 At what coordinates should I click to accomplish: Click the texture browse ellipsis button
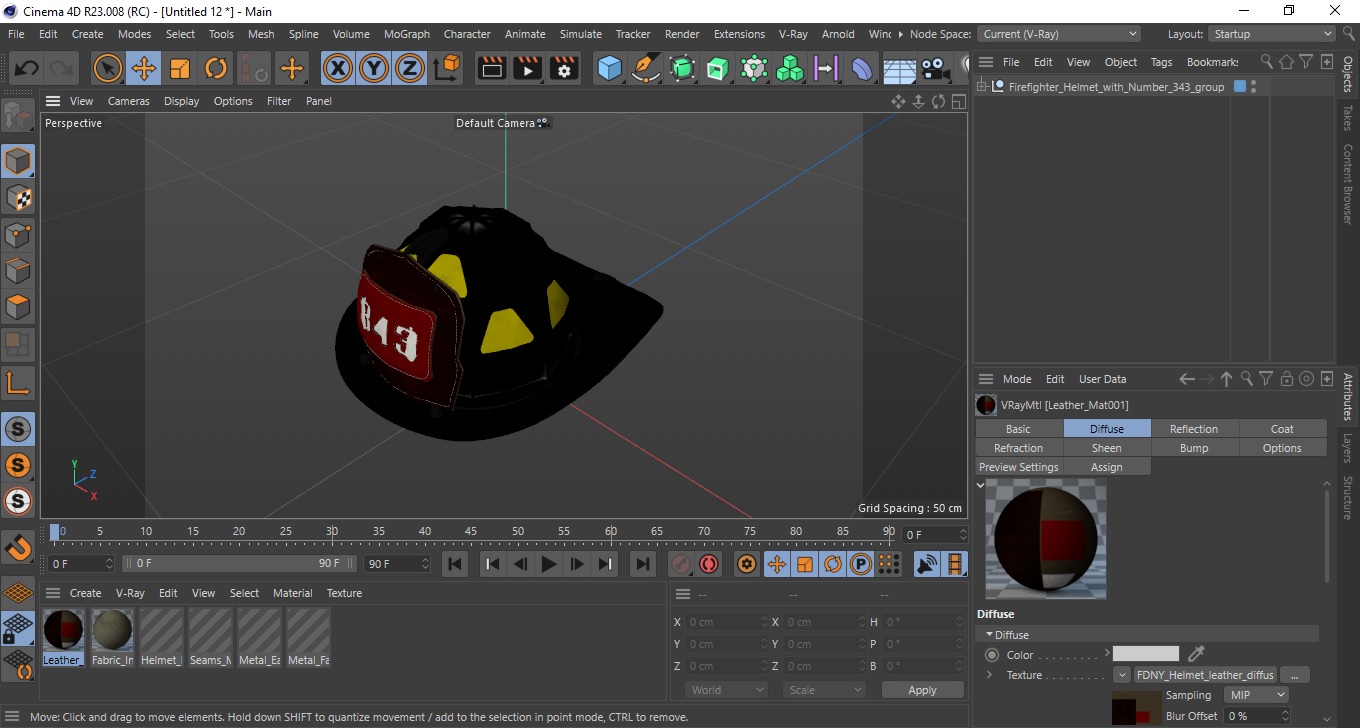pos(1294,675)
